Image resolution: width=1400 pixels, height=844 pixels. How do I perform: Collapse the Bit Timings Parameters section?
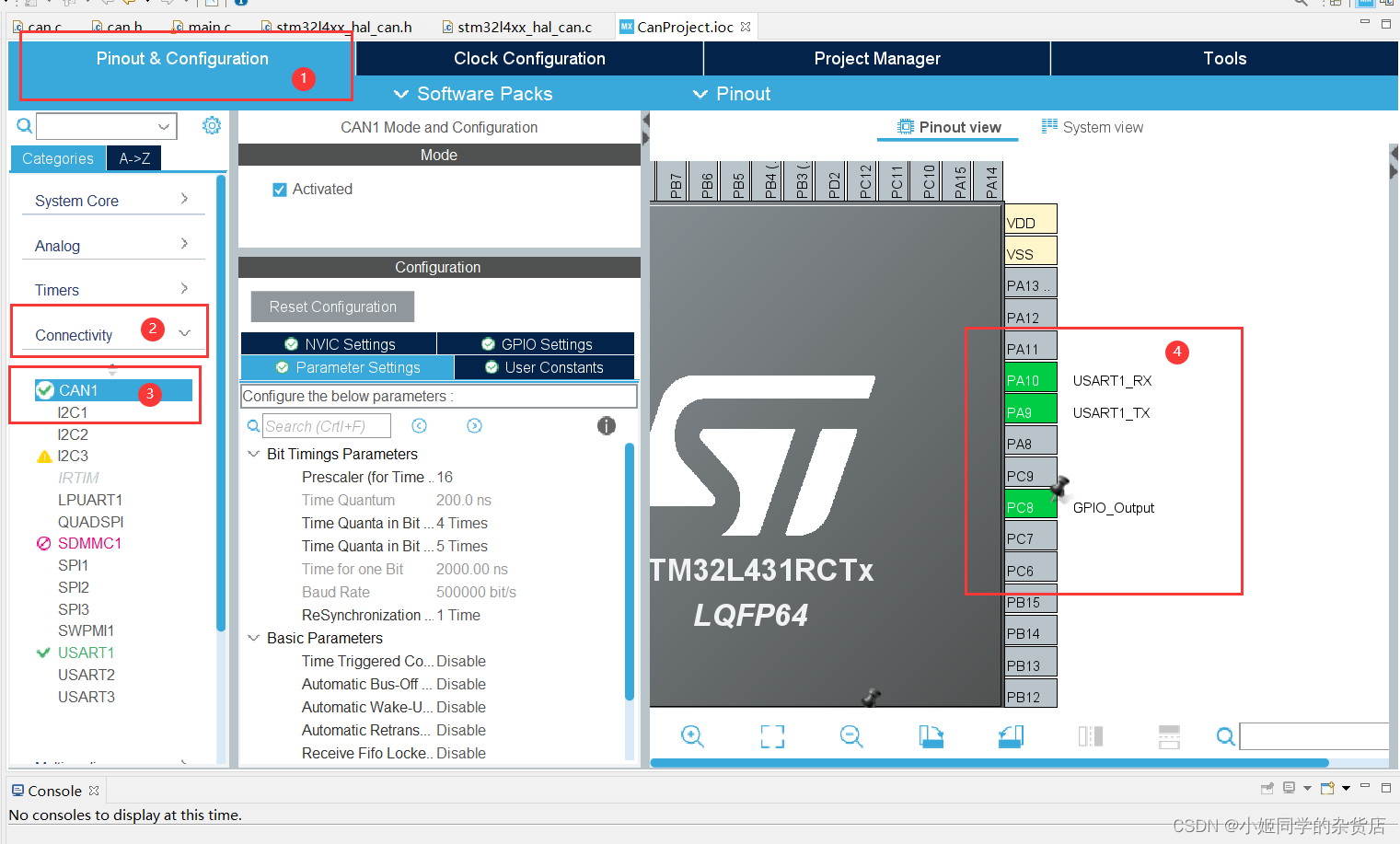pos(254,454)
